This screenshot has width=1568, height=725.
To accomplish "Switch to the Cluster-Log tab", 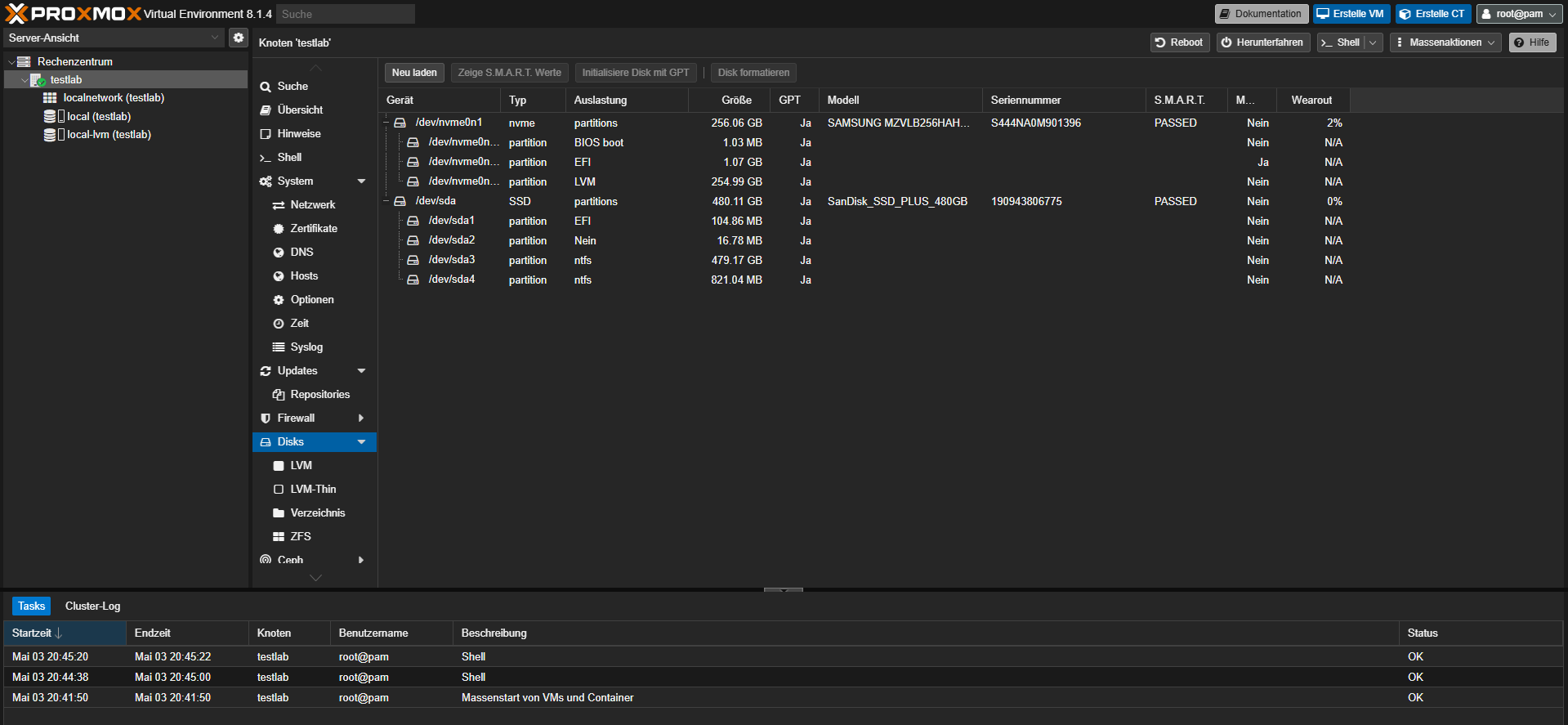I will click(x=92, y=606).
